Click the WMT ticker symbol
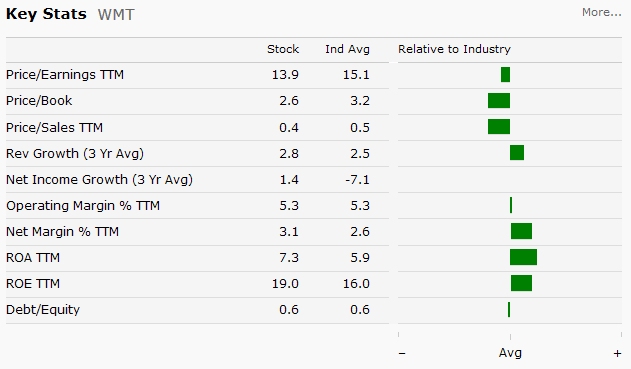This screenshot has width=631, height=369. pyautogui.click(x=116, y=14)
